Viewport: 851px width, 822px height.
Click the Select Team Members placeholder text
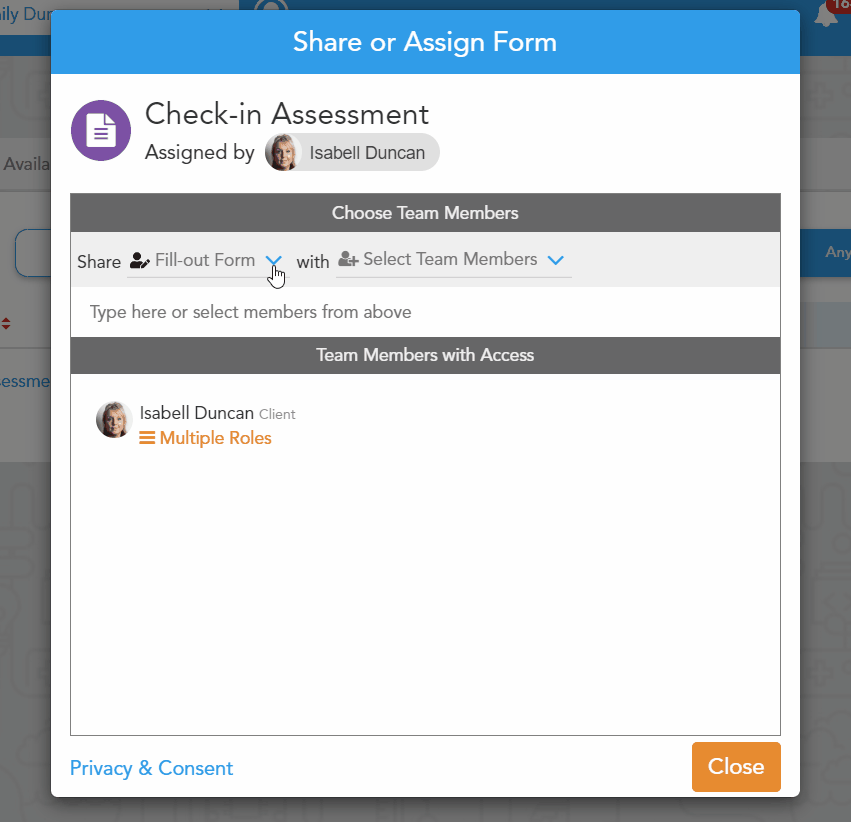450,260
